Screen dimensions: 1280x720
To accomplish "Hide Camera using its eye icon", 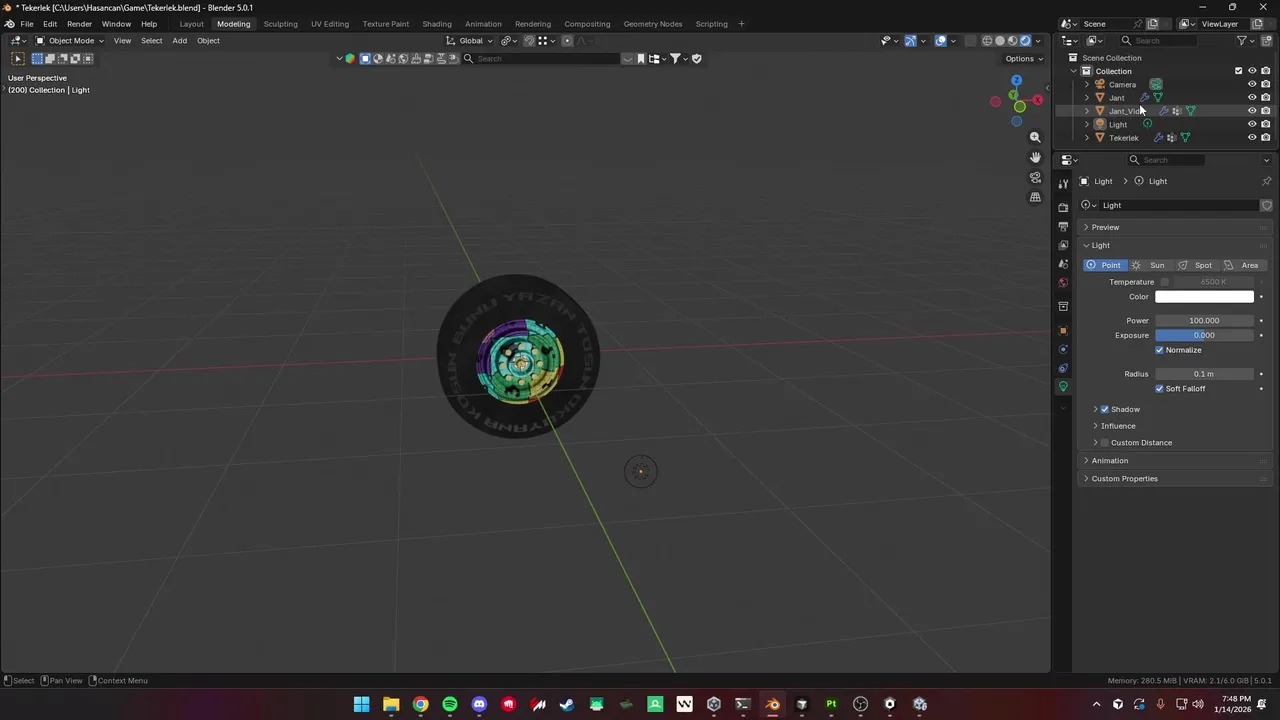I will 1252,84.
